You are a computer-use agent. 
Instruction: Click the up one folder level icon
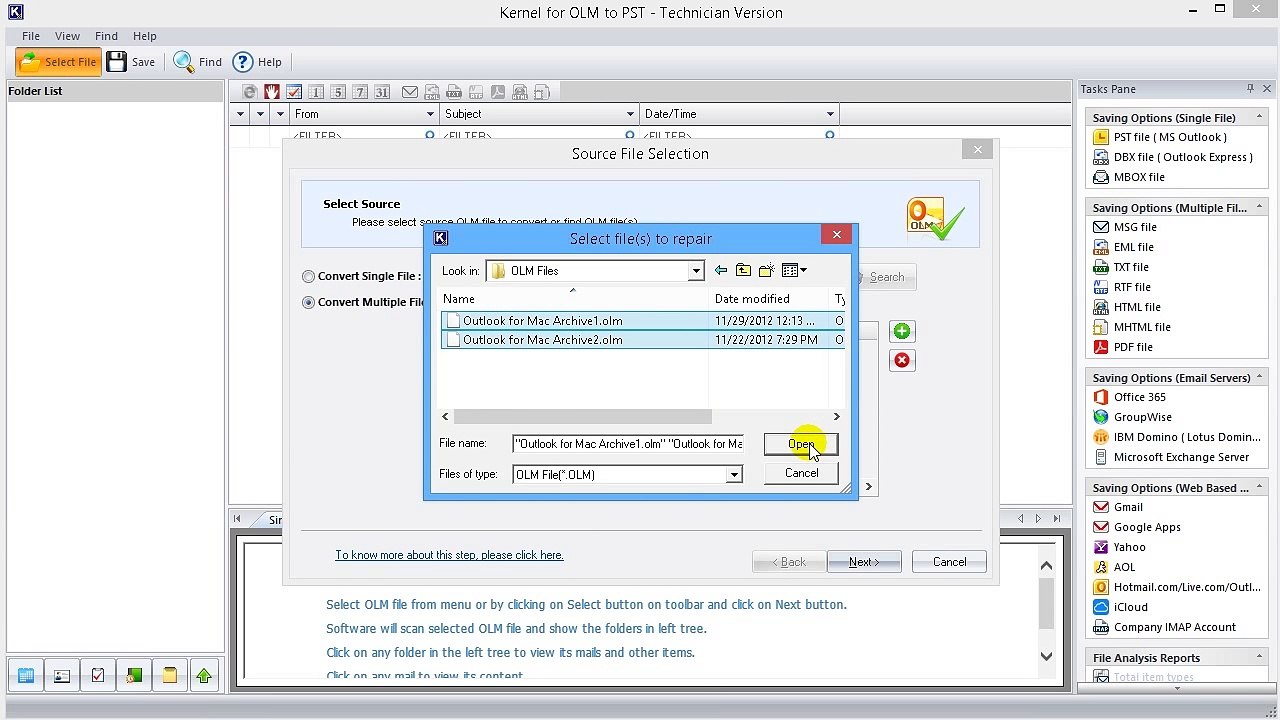click(743, 270)
